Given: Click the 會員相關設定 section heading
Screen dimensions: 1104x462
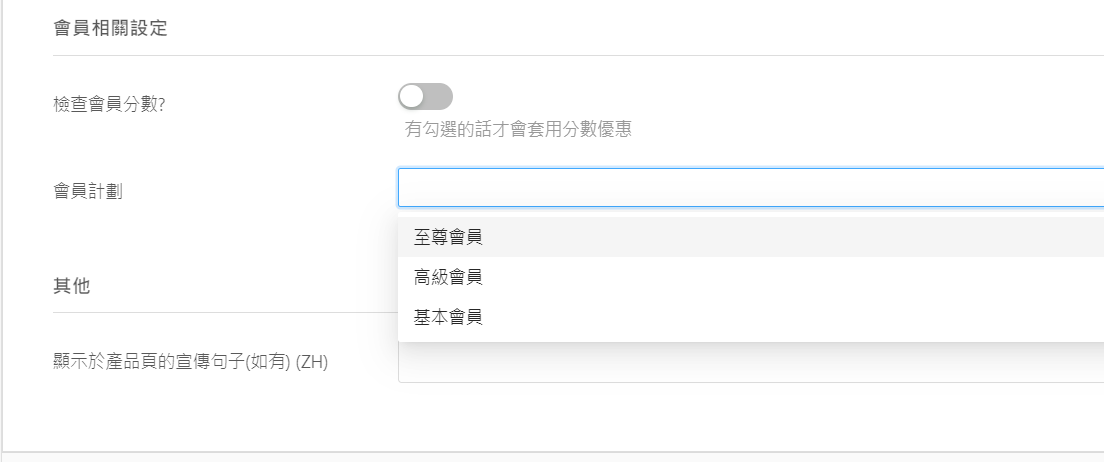Looking at the screenshot, I should pyautogui.click(x=110, y=28).
